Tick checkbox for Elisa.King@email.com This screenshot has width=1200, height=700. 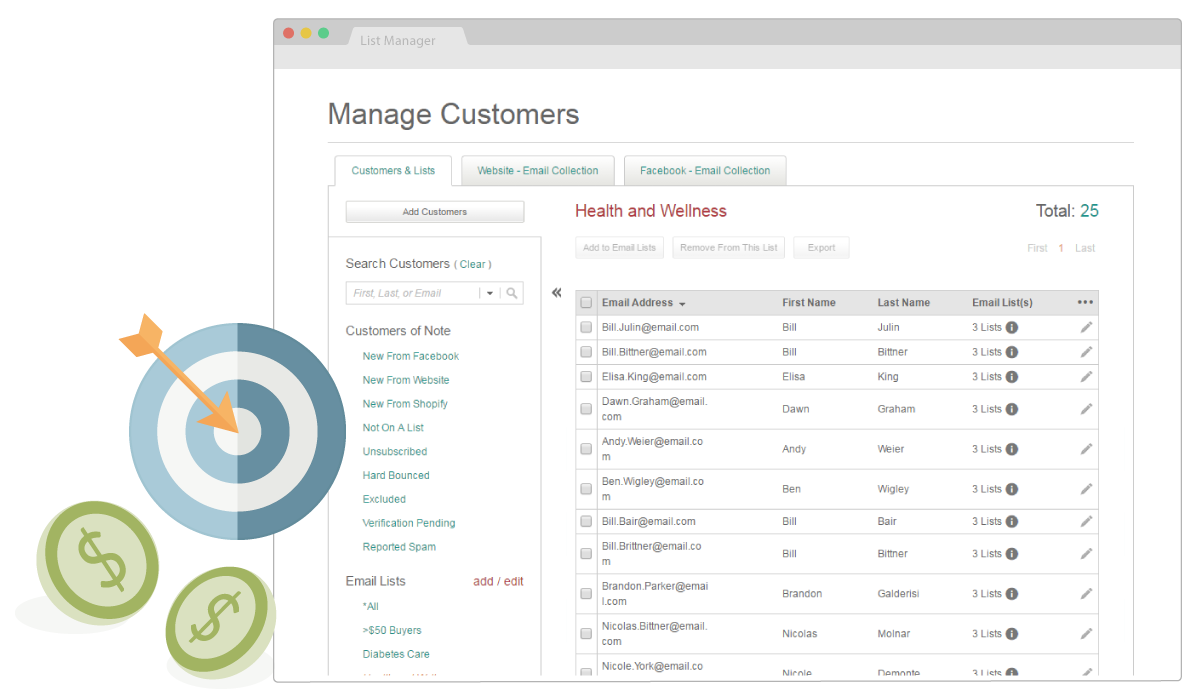[x=586, y=377]
